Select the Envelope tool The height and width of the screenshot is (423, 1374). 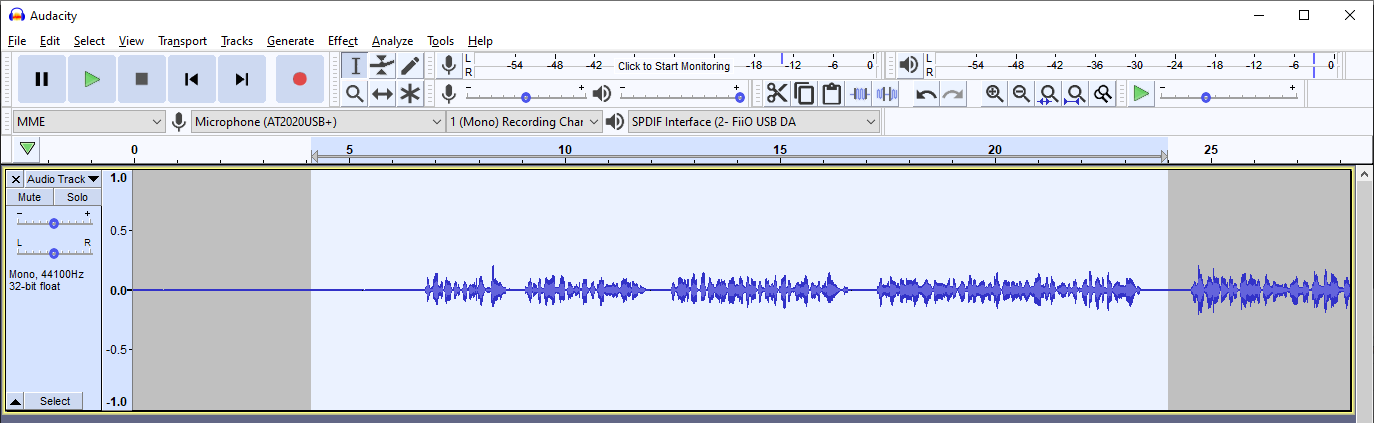point(382,66)
